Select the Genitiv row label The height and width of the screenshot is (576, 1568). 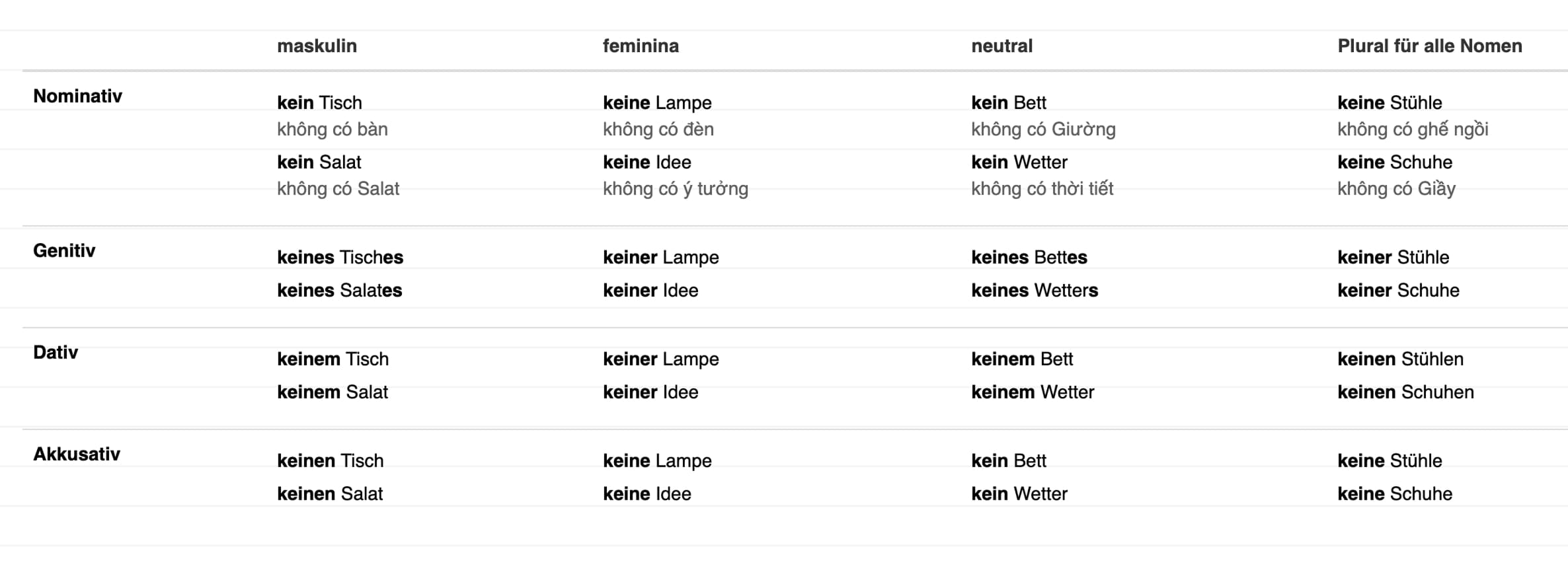pyautogui.click(x=64, y=251)
